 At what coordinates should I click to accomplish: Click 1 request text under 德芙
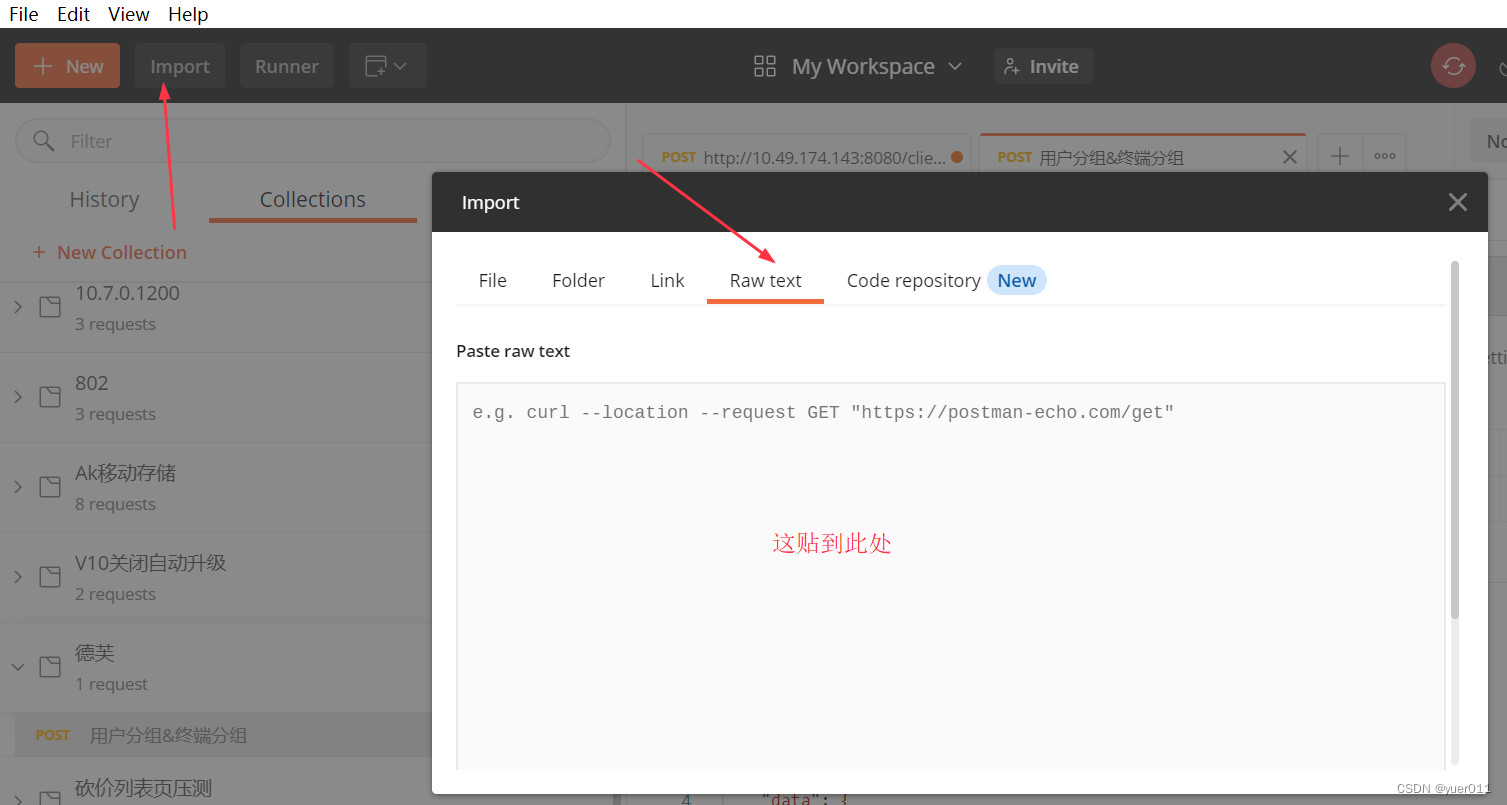[111, 684]
